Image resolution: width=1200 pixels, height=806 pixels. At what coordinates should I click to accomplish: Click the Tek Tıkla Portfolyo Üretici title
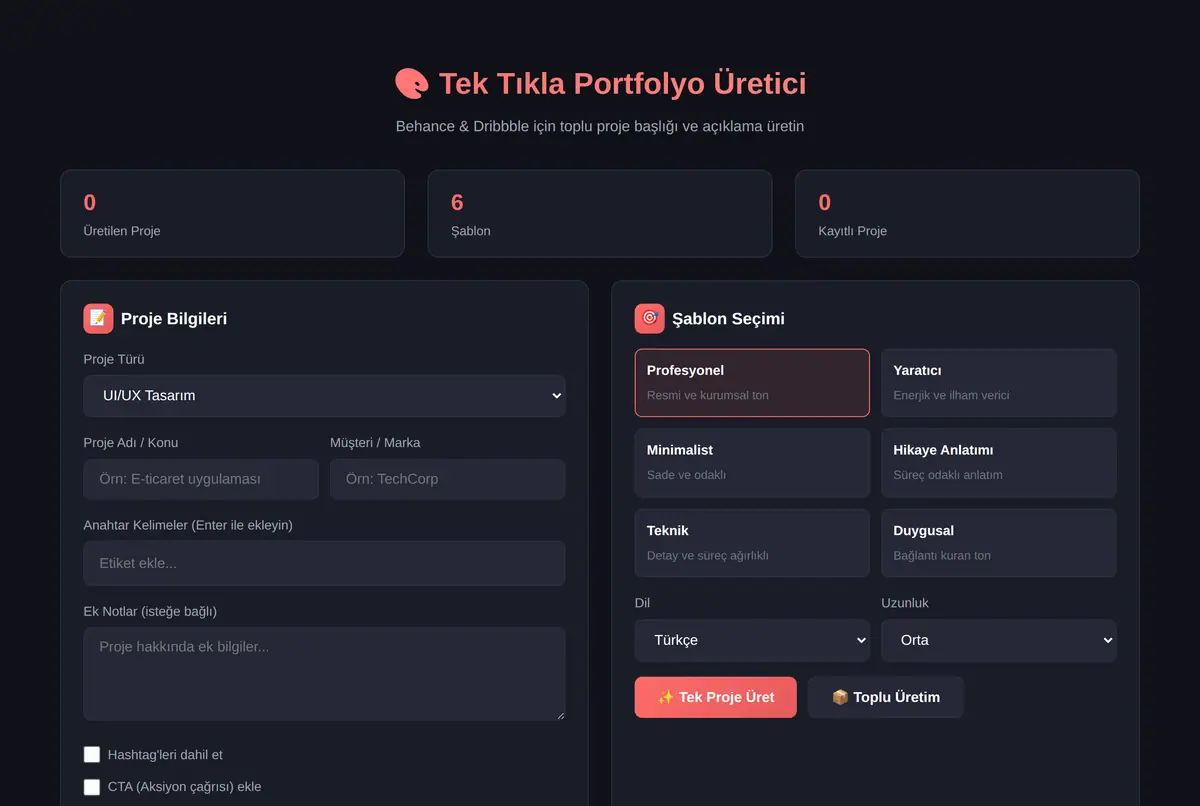pos(622,83)
